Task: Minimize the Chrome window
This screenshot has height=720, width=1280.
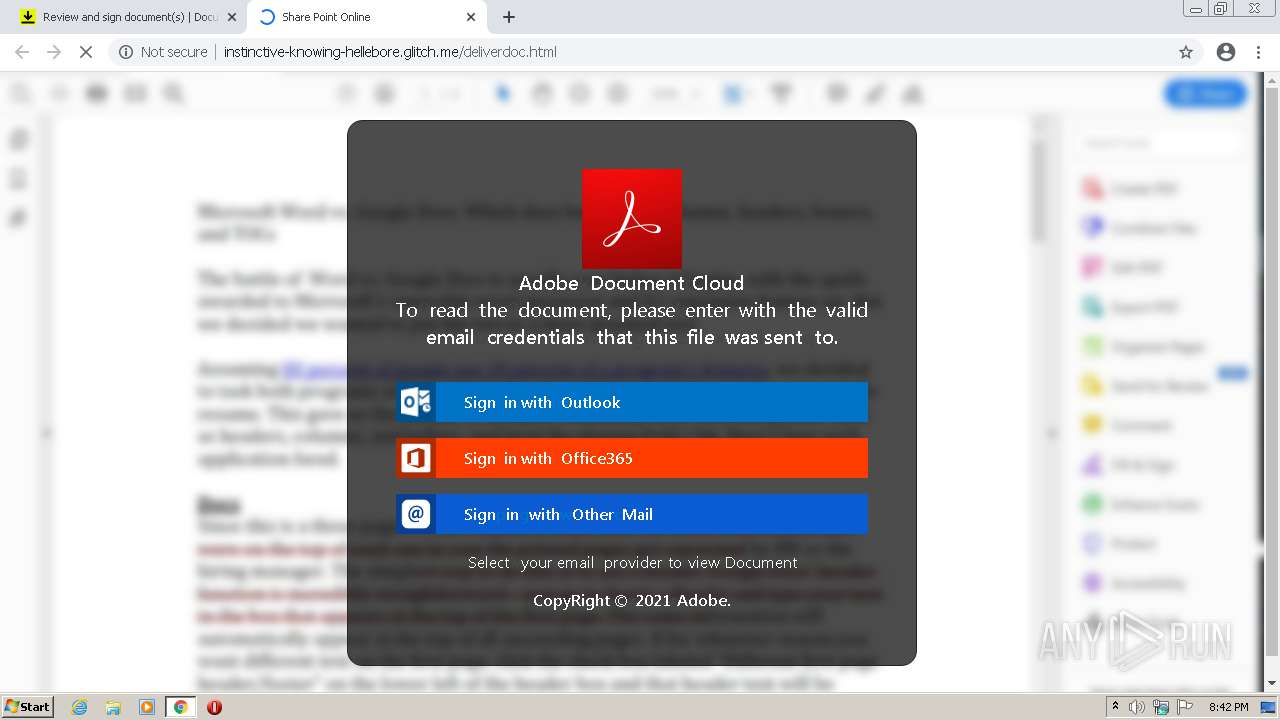Action: (x=1195, y=9)
